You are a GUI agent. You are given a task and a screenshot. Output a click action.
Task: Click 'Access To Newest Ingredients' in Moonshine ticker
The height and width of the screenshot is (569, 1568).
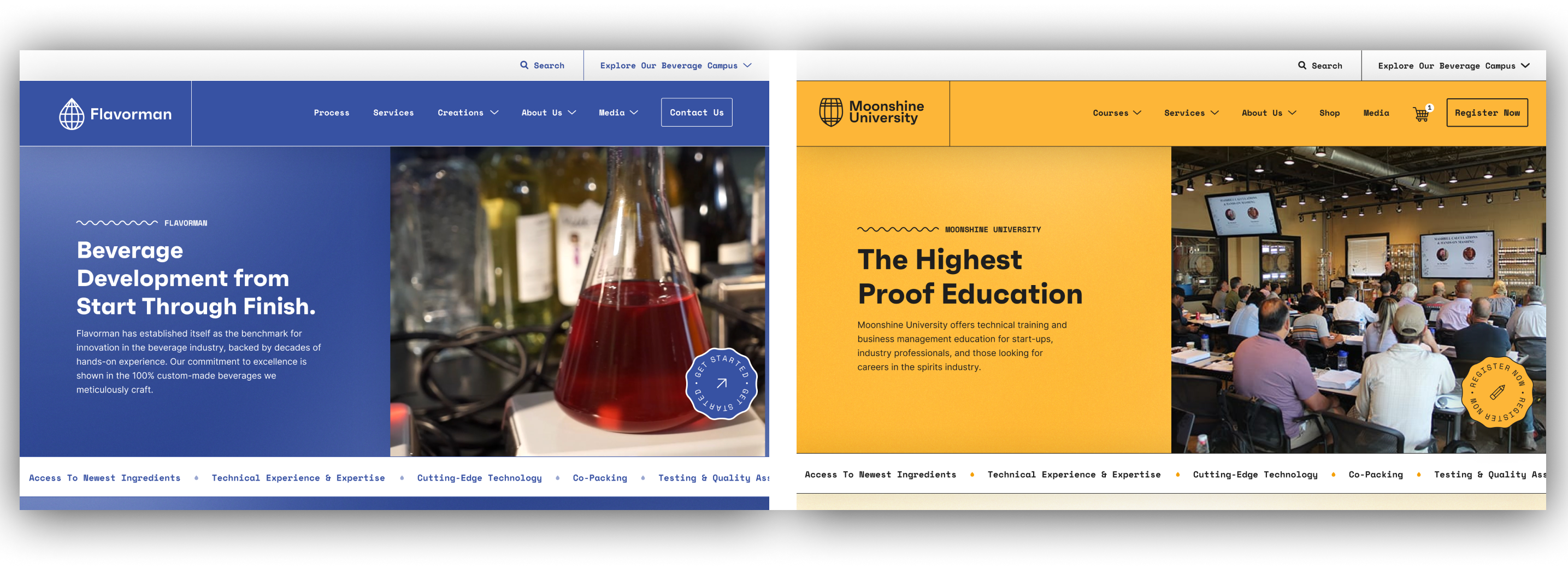click(880, 475)
